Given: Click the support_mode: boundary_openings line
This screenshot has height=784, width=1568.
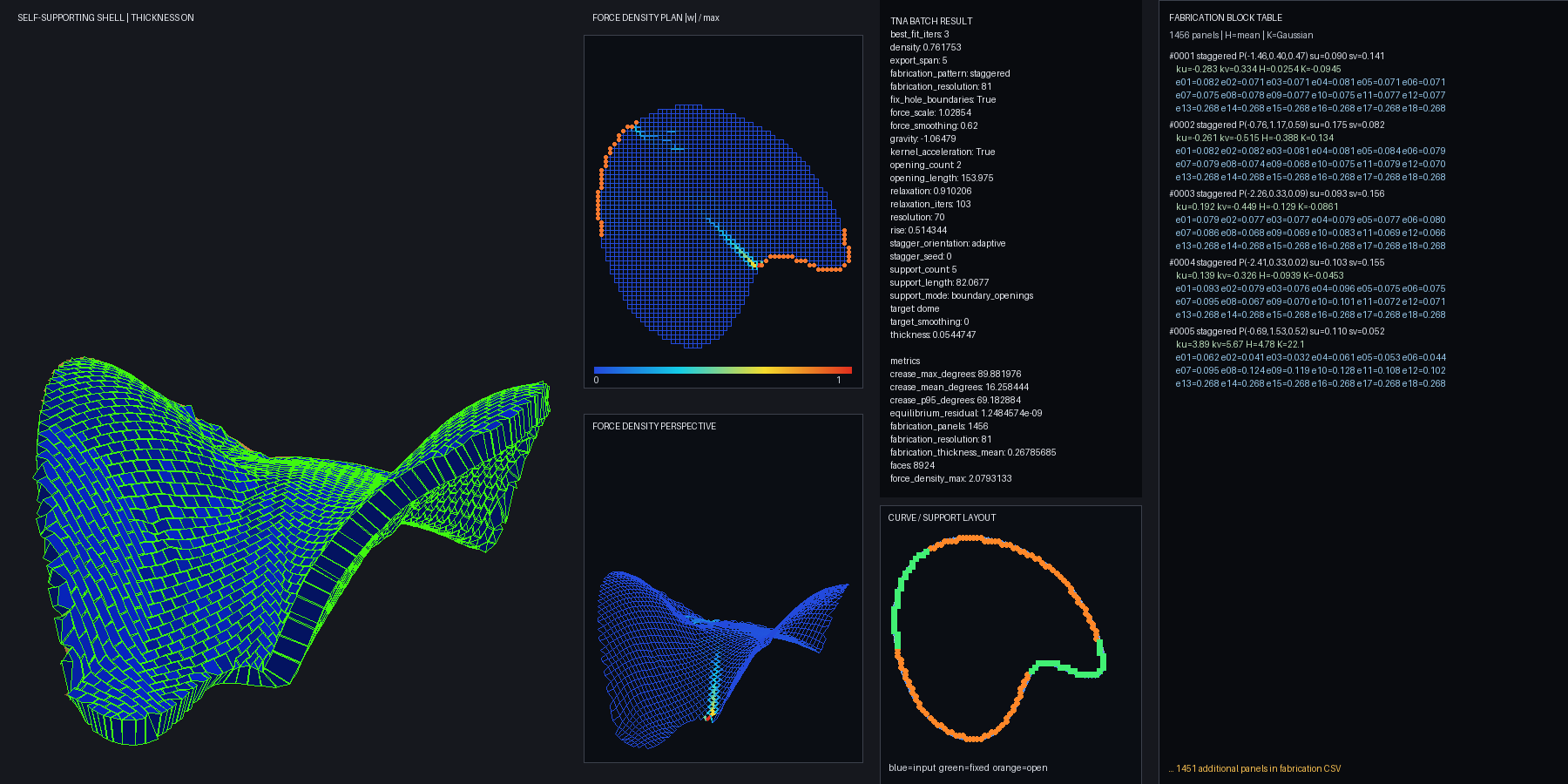Looking at the screenshot, I should (962, 295).
